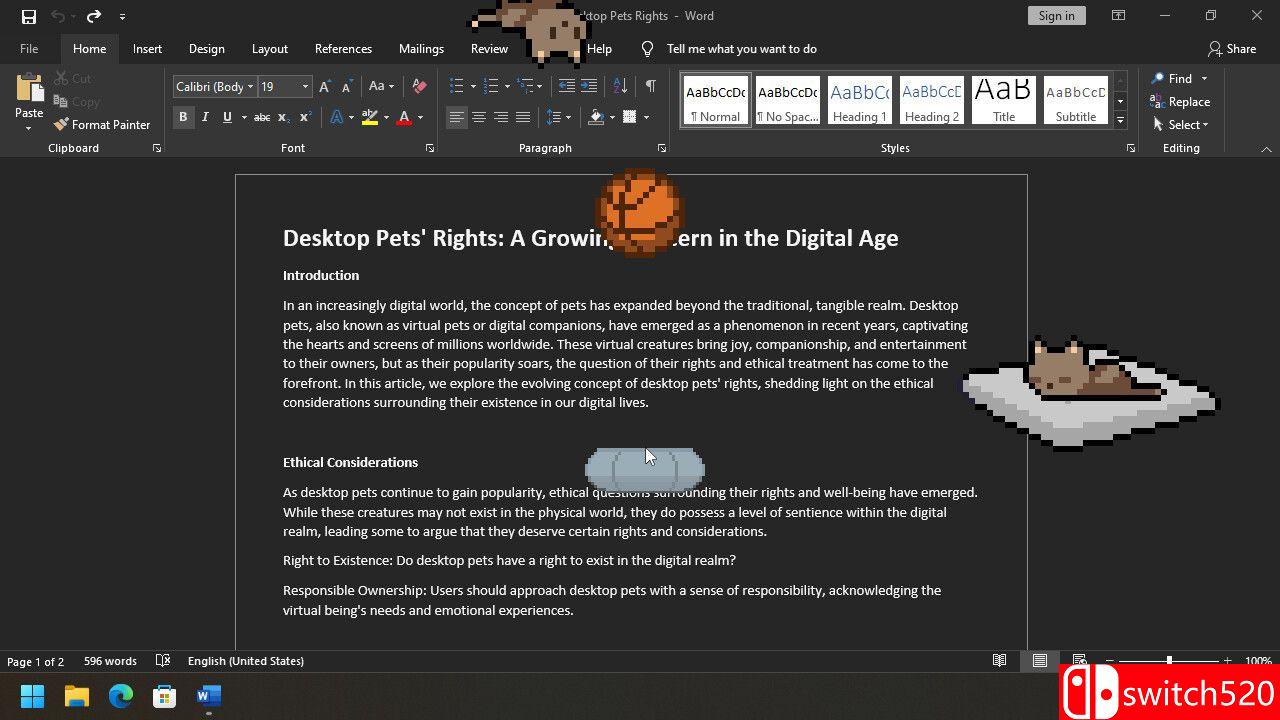Open the References tab
The image size is (1280, 720).
(x=343, y=49)
